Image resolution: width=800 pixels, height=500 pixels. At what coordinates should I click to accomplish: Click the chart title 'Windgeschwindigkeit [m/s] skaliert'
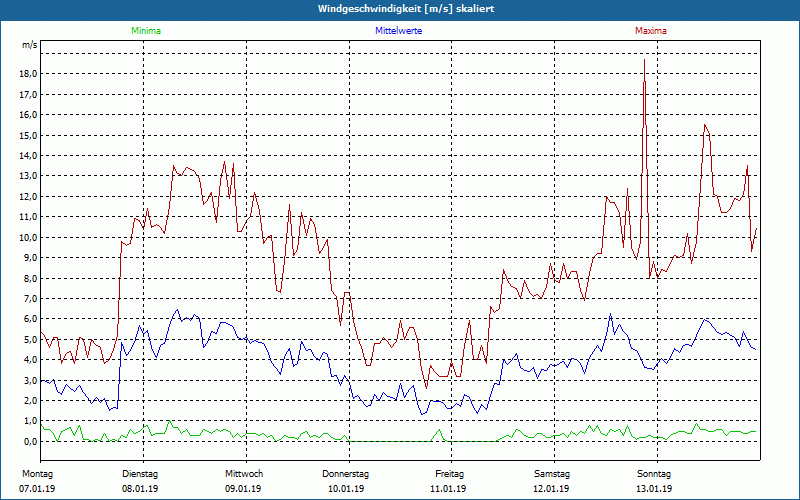pyautogui.click(x=406, y=9)
